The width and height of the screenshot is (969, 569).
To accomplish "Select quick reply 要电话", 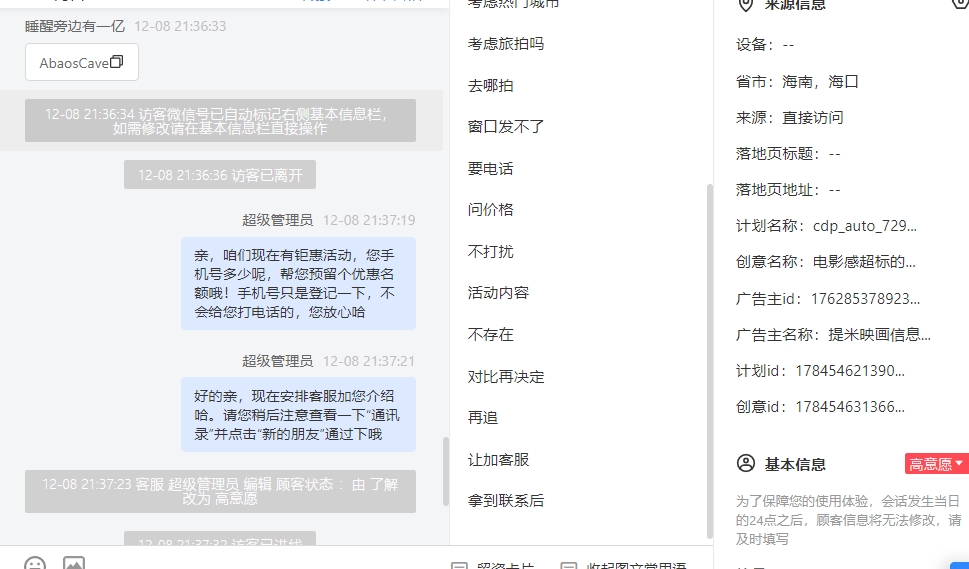I will (x=490, y=169).
